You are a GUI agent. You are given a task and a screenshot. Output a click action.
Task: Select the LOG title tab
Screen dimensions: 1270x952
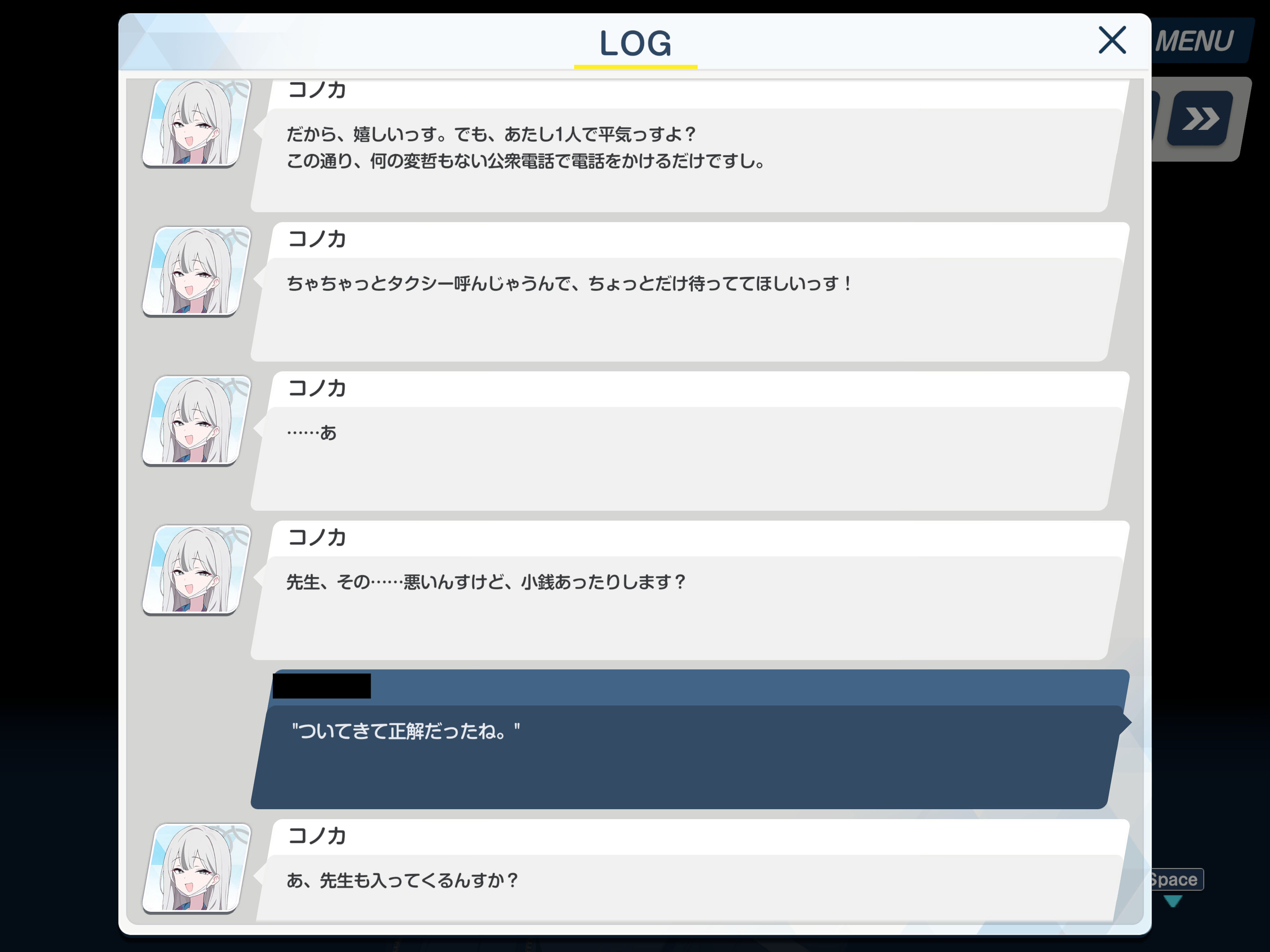[x=636, y=44]
